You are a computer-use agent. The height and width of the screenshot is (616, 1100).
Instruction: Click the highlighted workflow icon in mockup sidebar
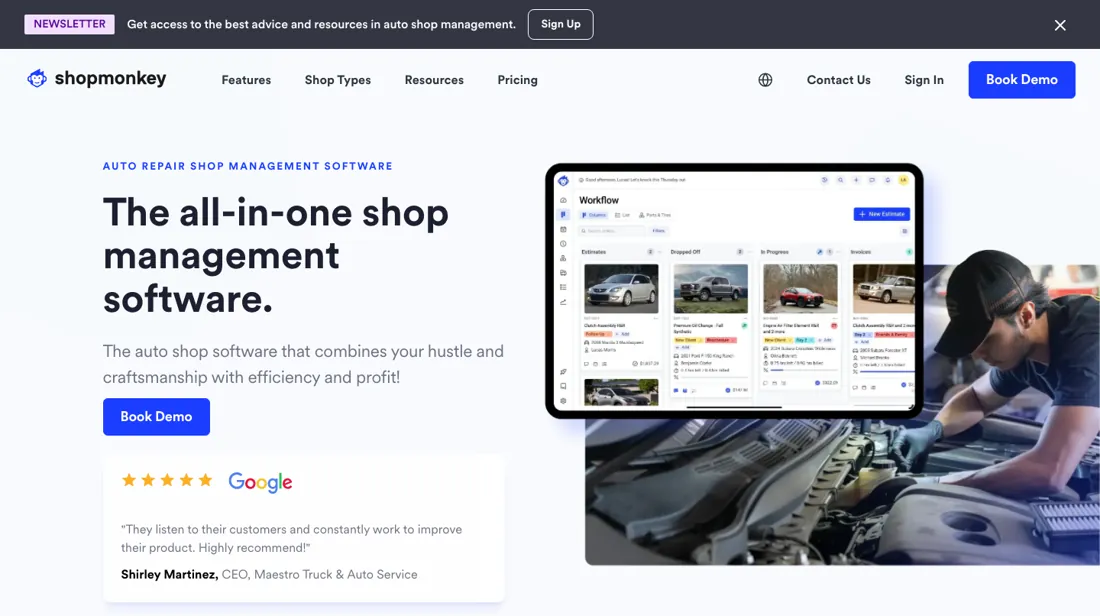[x=563, y=215]
